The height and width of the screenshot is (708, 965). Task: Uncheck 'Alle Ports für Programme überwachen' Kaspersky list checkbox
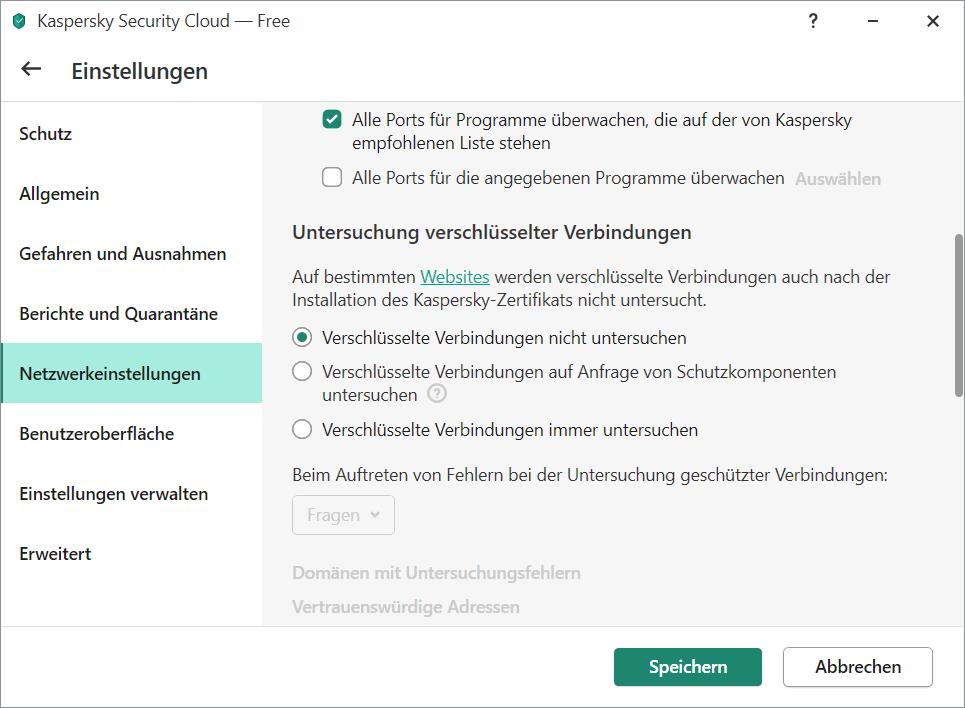332,119
